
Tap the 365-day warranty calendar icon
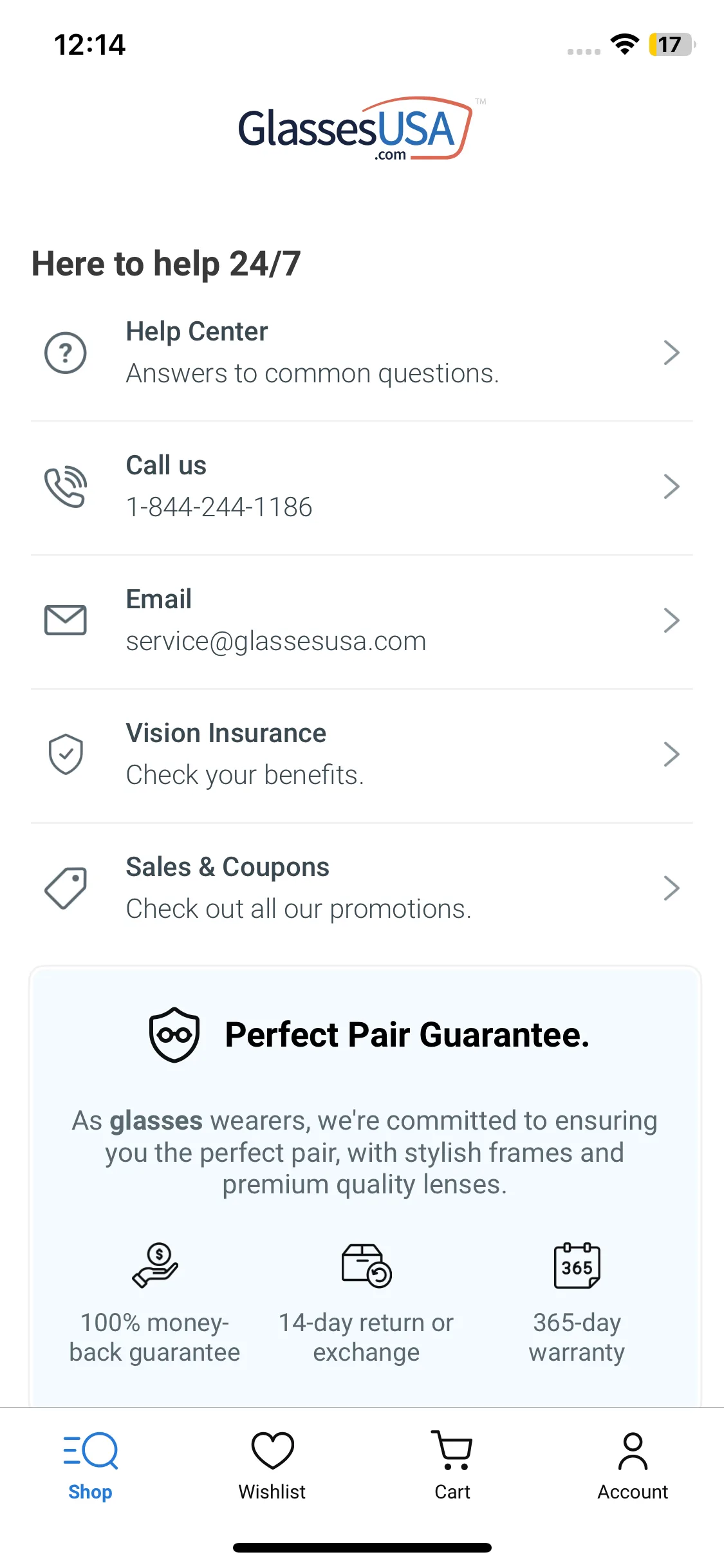(x=577, y=1265)
